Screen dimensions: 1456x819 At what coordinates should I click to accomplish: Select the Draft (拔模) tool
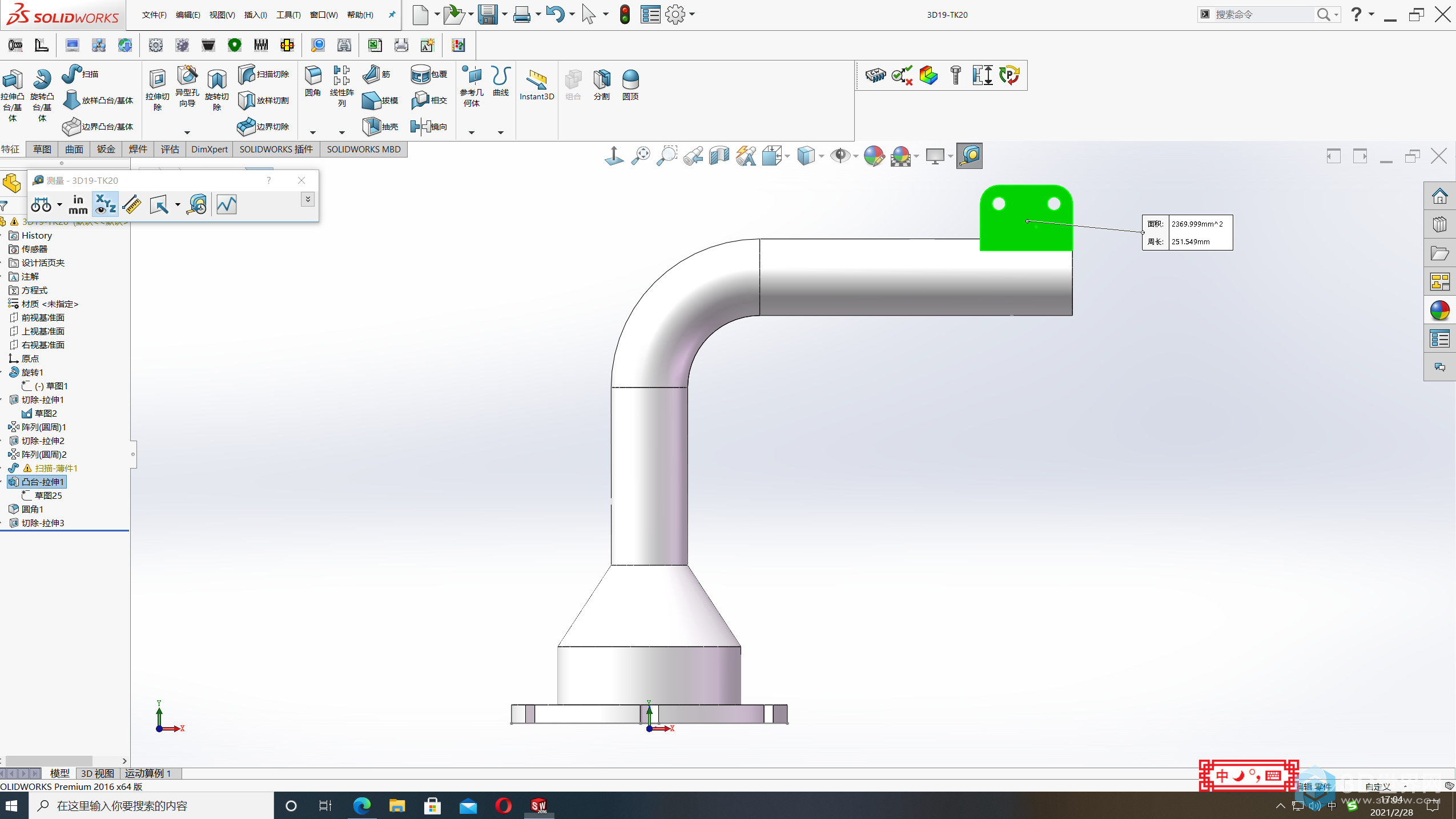pyautogui.click(x=381, y=100)
